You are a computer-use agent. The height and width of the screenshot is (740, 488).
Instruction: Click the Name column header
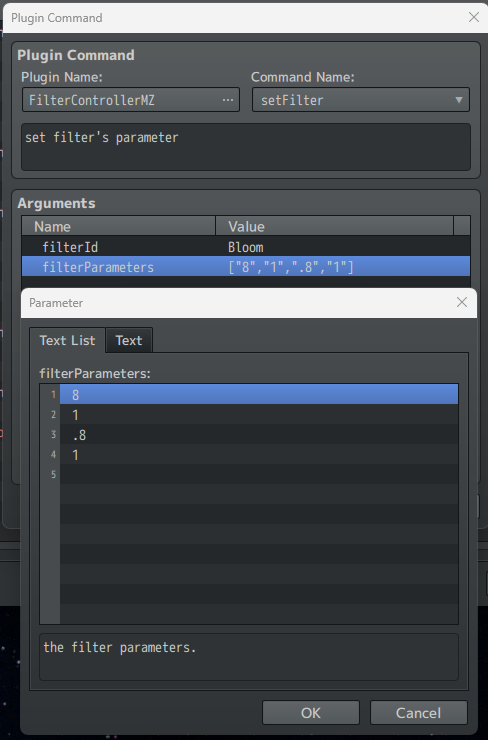click(118, 226)
